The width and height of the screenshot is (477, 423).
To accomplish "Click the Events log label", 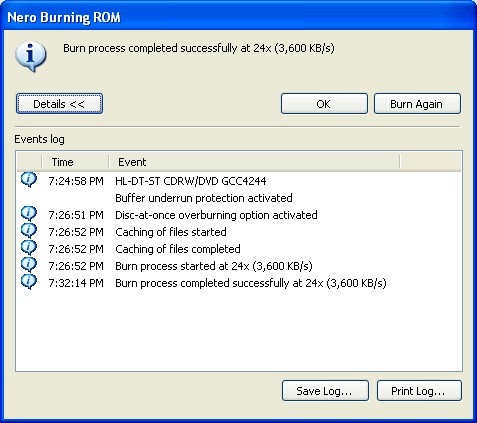I will pyautogui.click(x=39, y=139).
